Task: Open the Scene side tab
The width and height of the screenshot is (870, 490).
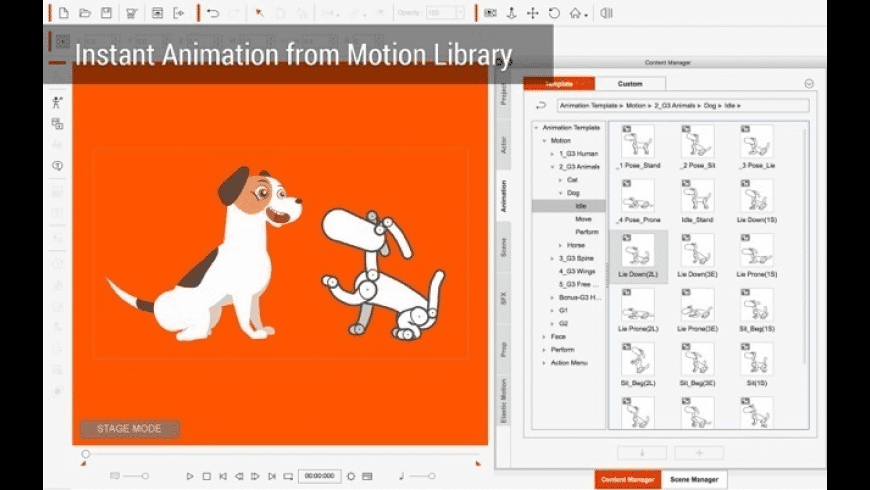Action: (x=504, y=247)
